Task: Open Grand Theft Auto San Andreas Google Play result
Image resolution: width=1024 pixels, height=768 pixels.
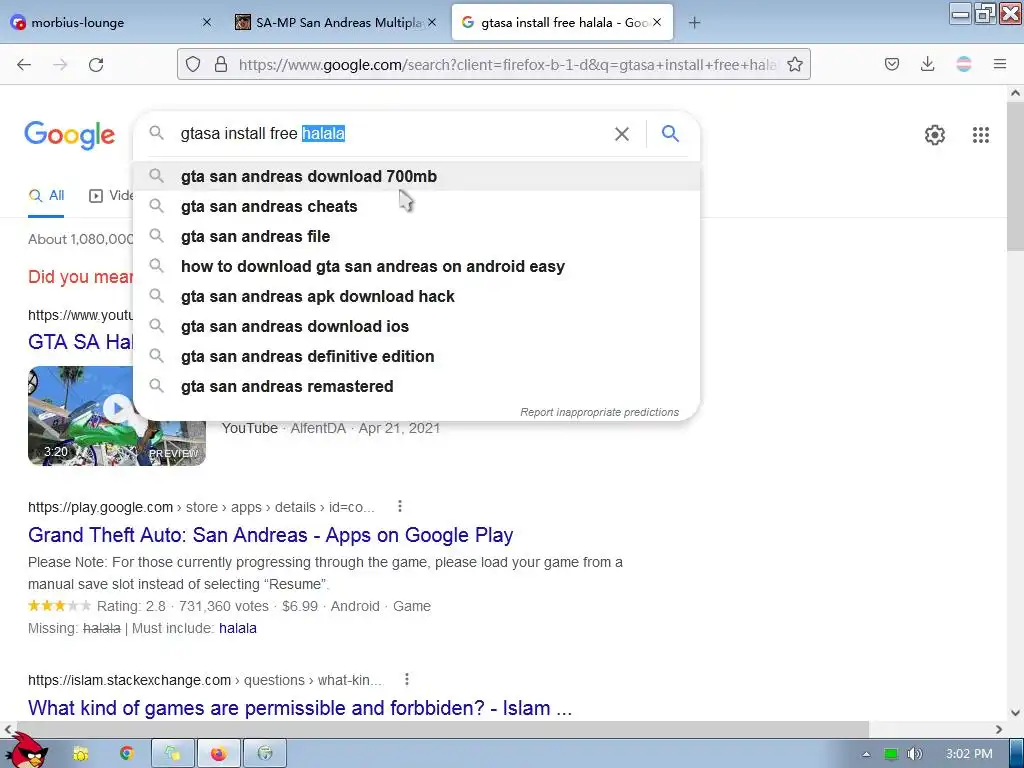Action: tap(270, 535)
